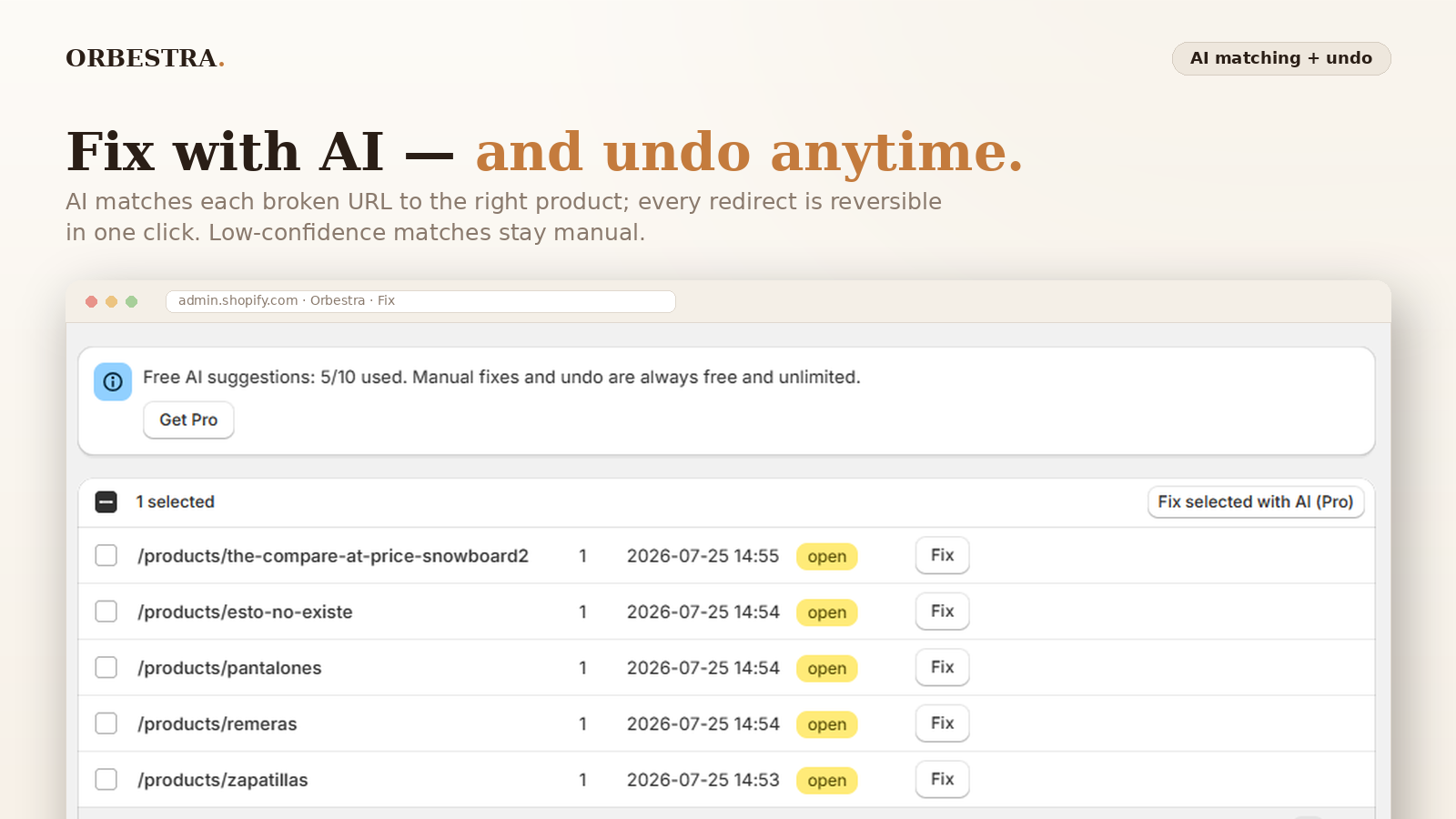
Task: Click Fix for the remeras row
Action: 943,723
